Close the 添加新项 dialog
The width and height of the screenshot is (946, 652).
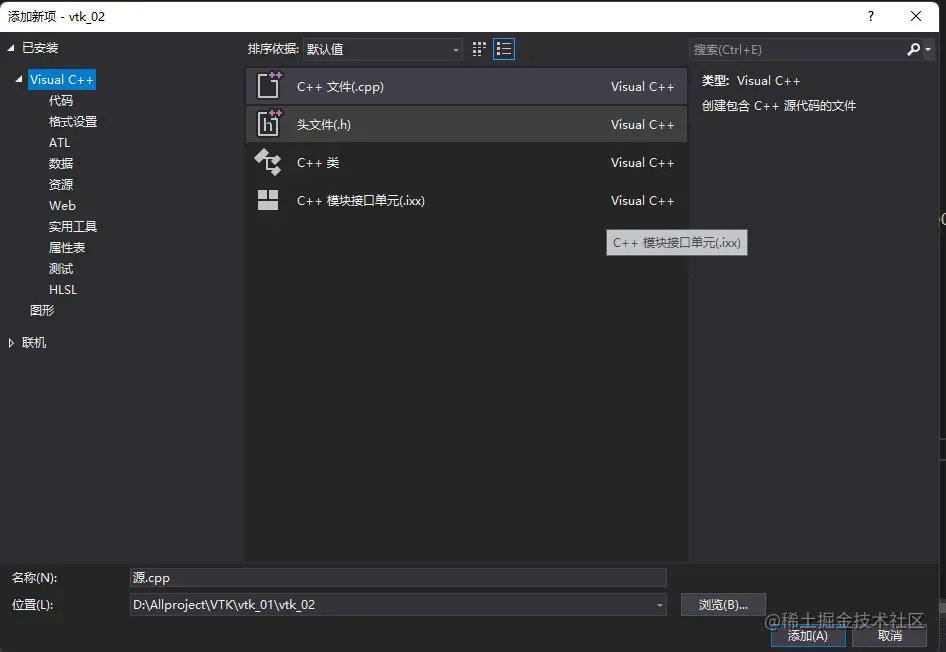click(x=916, y=16)
